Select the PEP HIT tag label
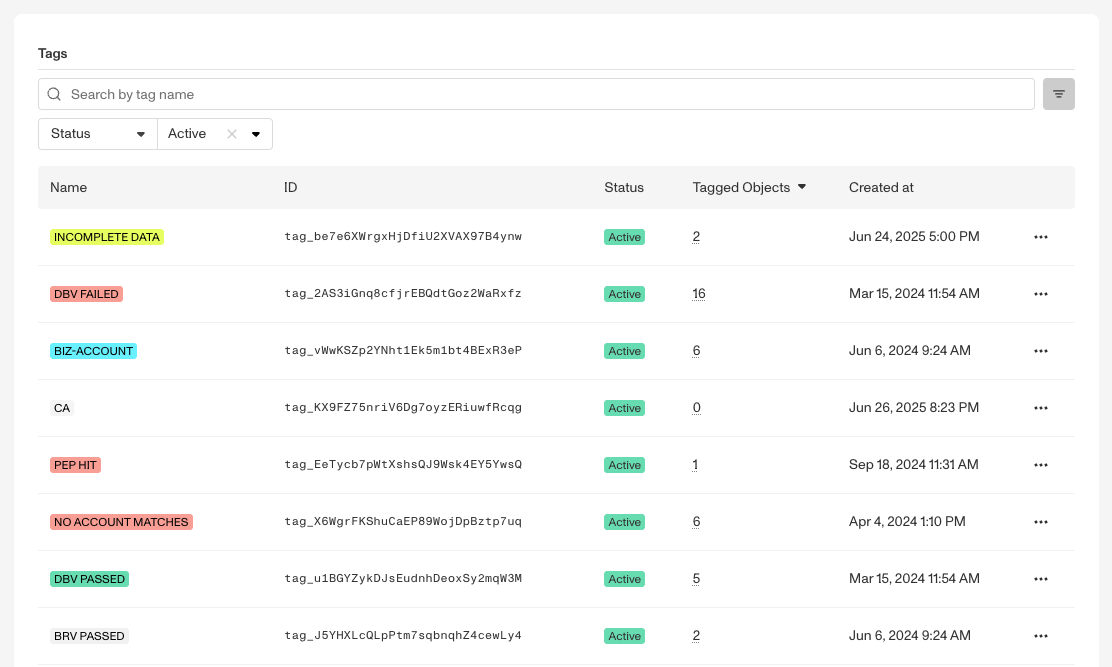Screen dimensions: 1112x667 (x=75, y=465)
